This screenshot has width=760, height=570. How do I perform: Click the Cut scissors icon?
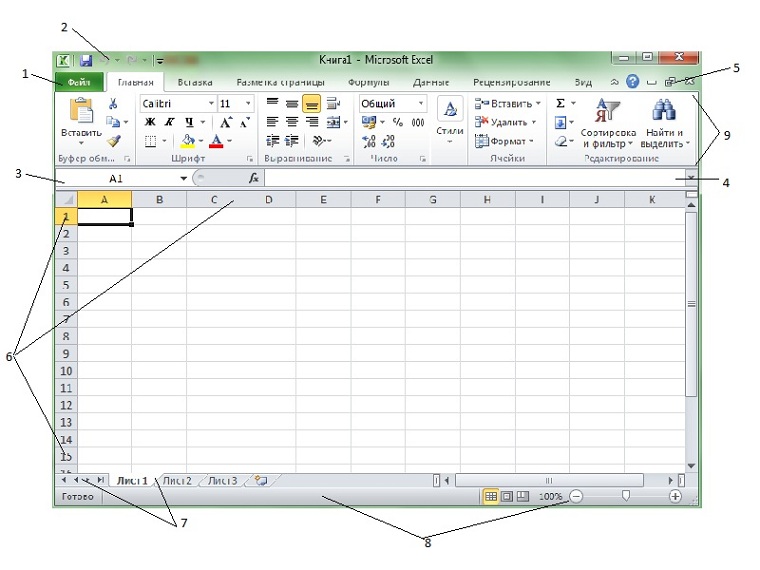pos(113,103)
